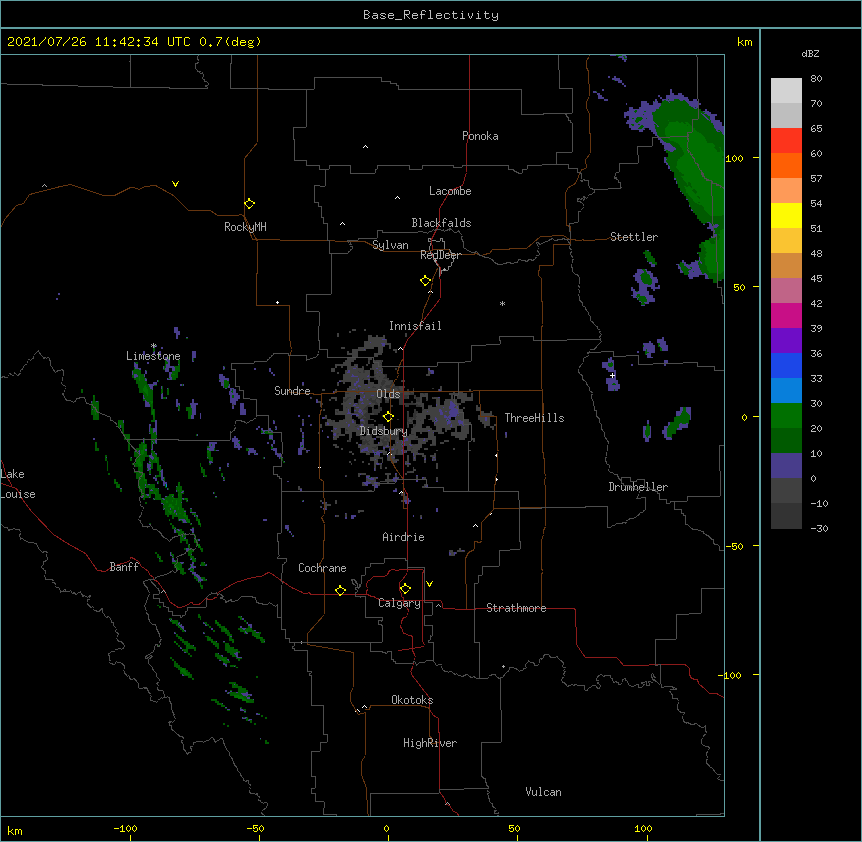Image resolution: width=862 pixels, height=842 pixels.
Task: Click the yellow V marker east of Calgary
Action: [x=429, y=584]
